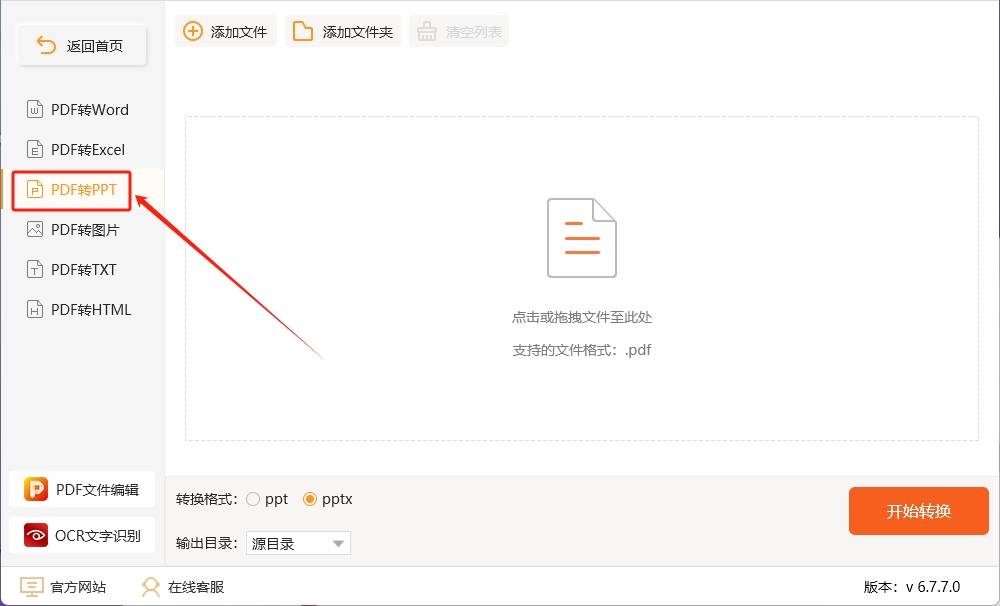Click the 开始转换 start conversion button
1000x606 pixels.
(x=918, y=510)
